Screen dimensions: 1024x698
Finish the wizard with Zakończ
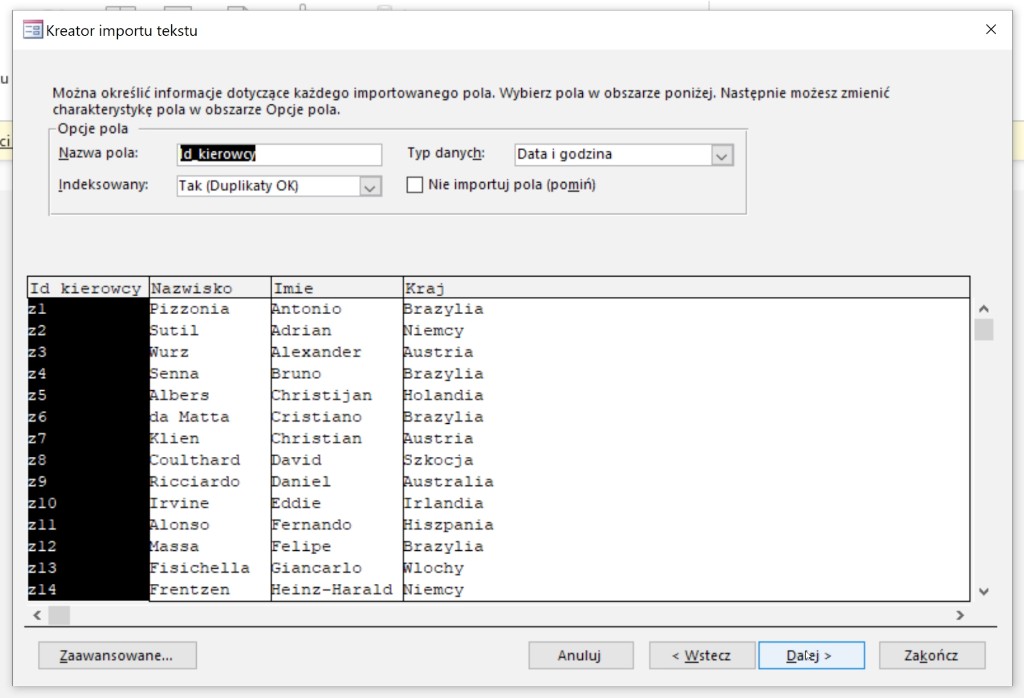pyautogui.click(x=931, y=655)
